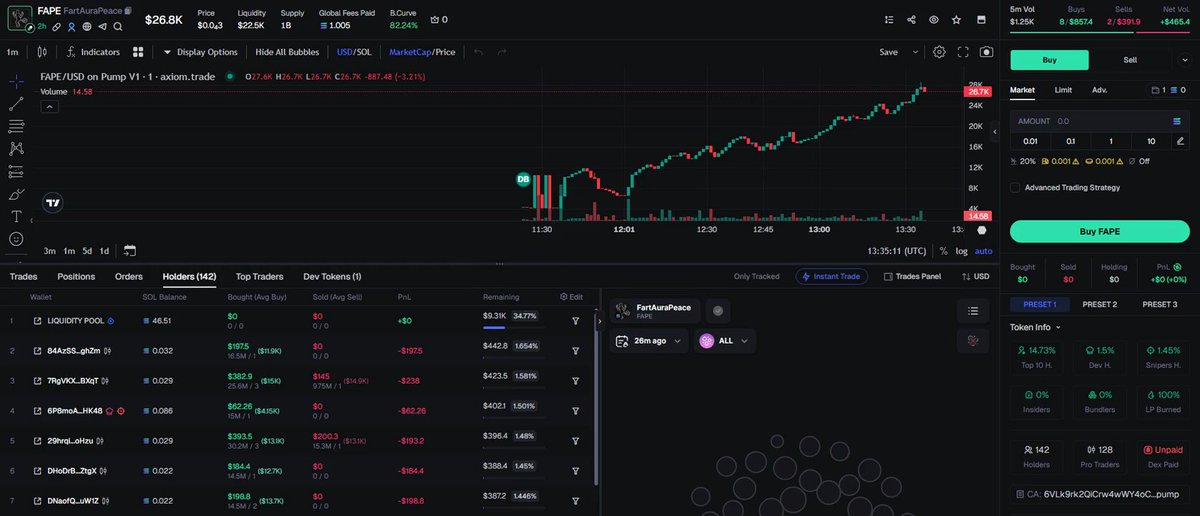The width and height of the screenshot is (1200, 516).
Task: Toggle the MarketCap/Price chart display
Action: coord(422,52)
